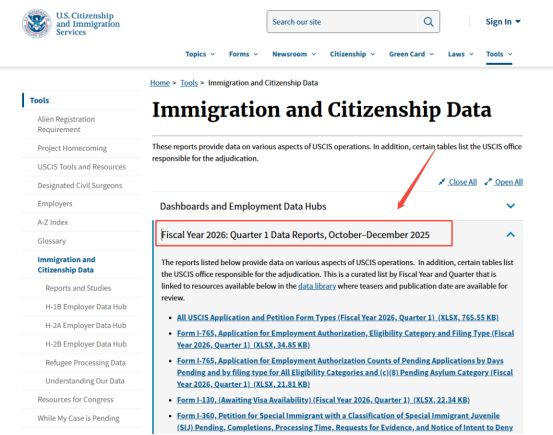Click the search magnifier icon
Screen dimensions: 553x435
coord(428,22)
